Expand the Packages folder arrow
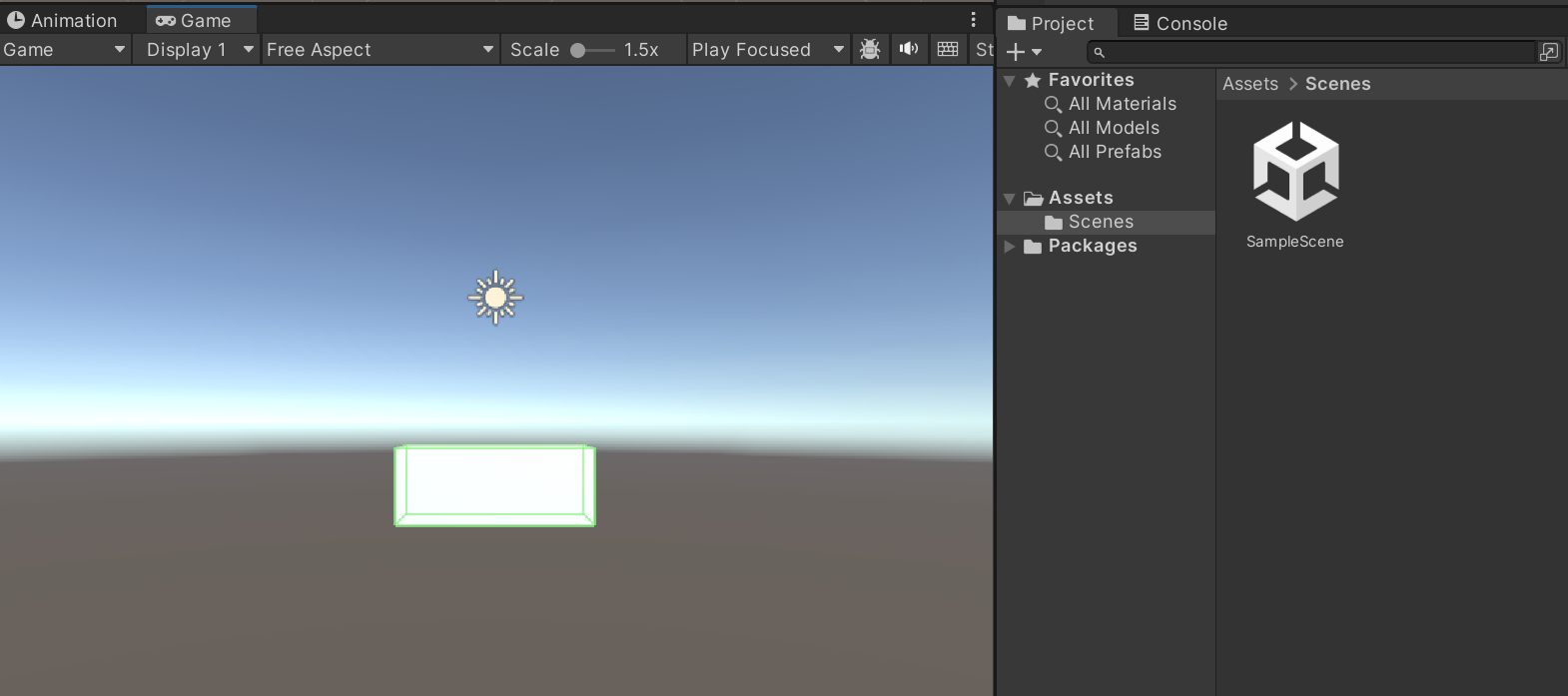Image resolution: width=1568 pixels, height=696 pixels. 1010,246
